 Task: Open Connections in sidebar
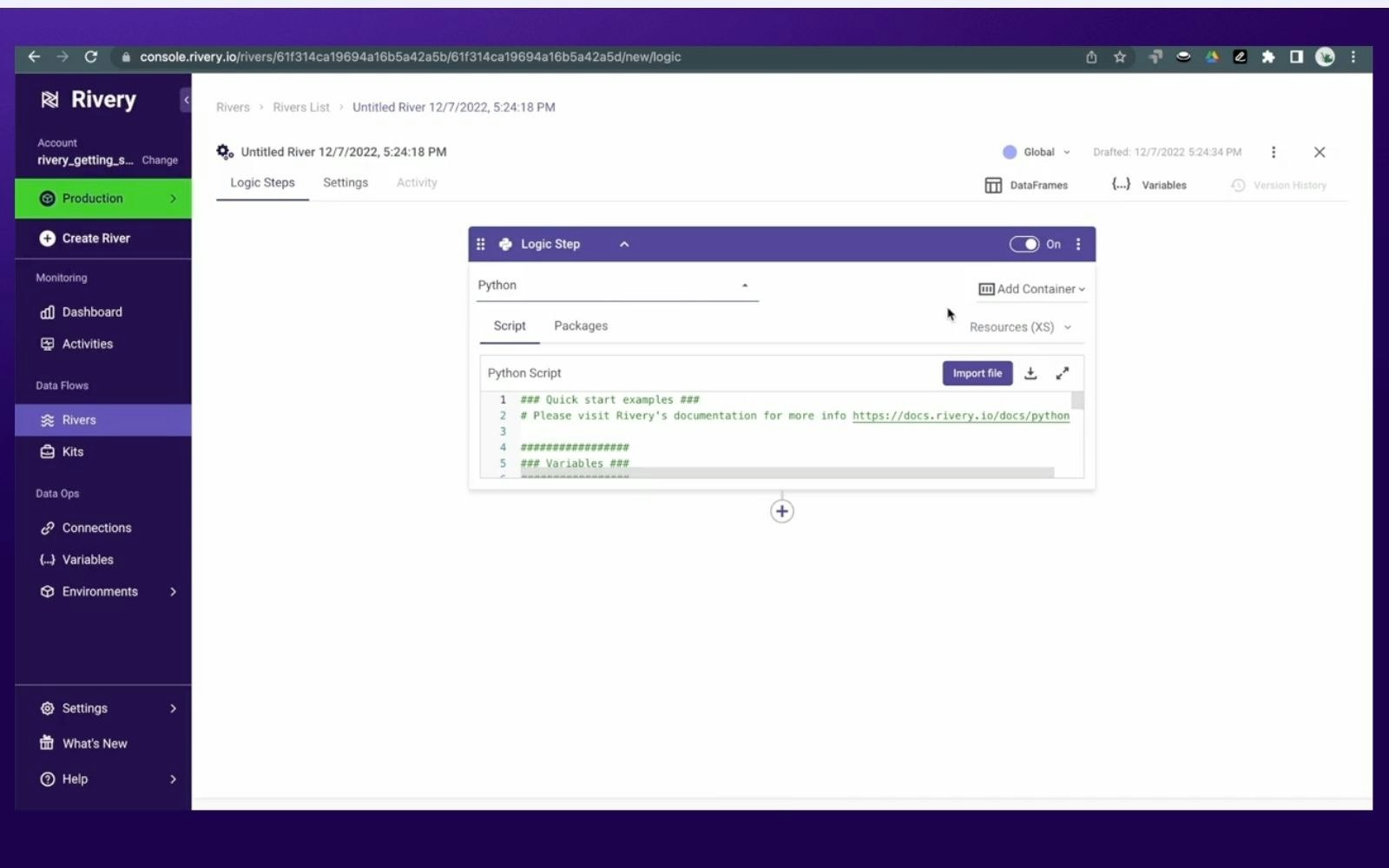tap(86, 529)
